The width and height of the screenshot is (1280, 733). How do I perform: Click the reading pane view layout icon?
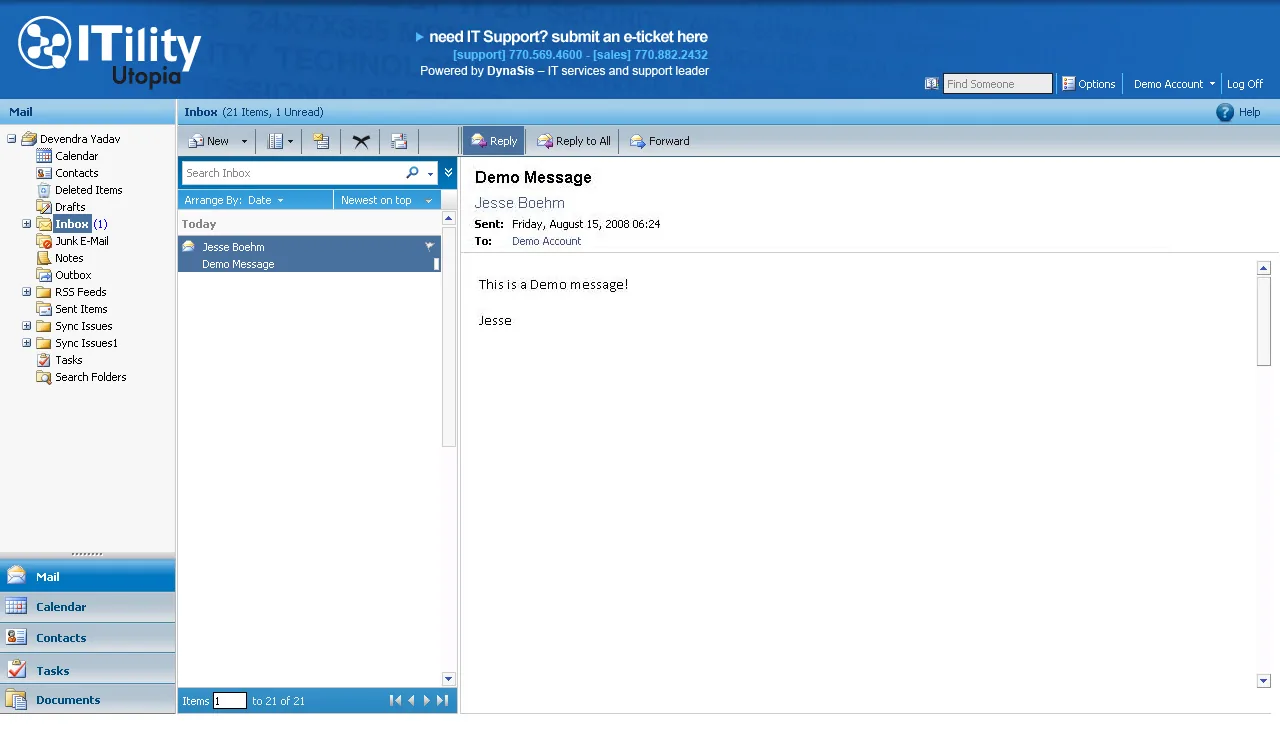275,141
